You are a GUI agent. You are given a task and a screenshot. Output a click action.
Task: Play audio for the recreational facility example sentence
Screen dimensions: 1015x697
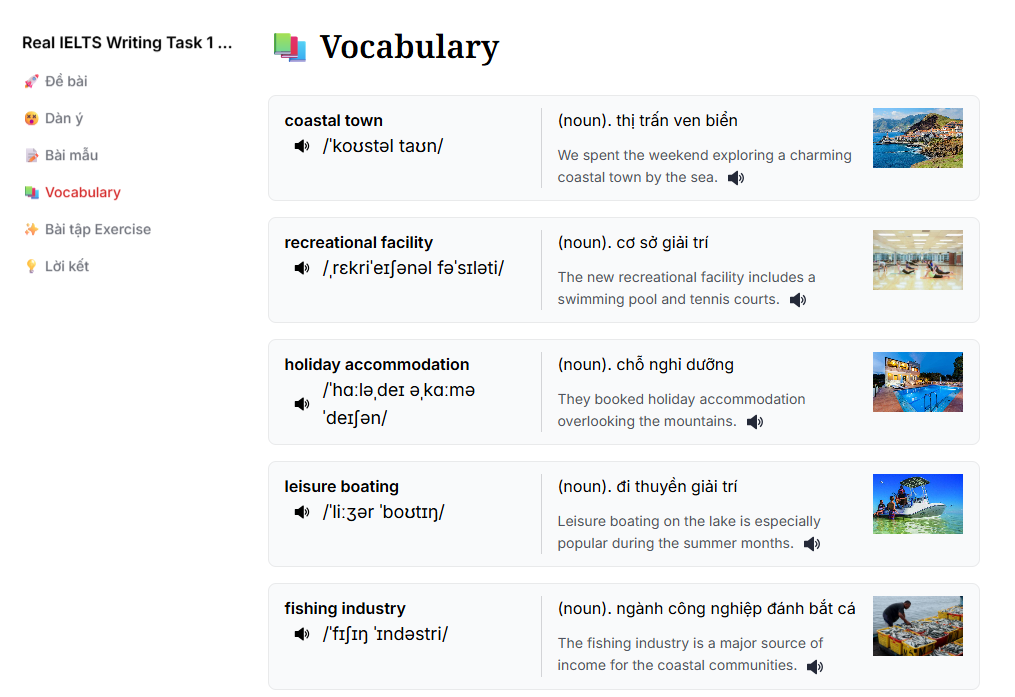tap(798, 300)
